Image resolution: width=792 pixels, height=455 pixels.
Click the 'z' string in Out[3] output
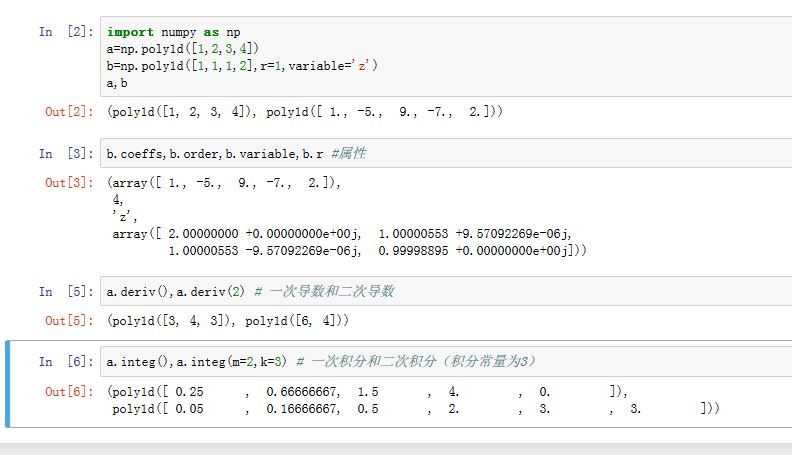coord(120,215)
